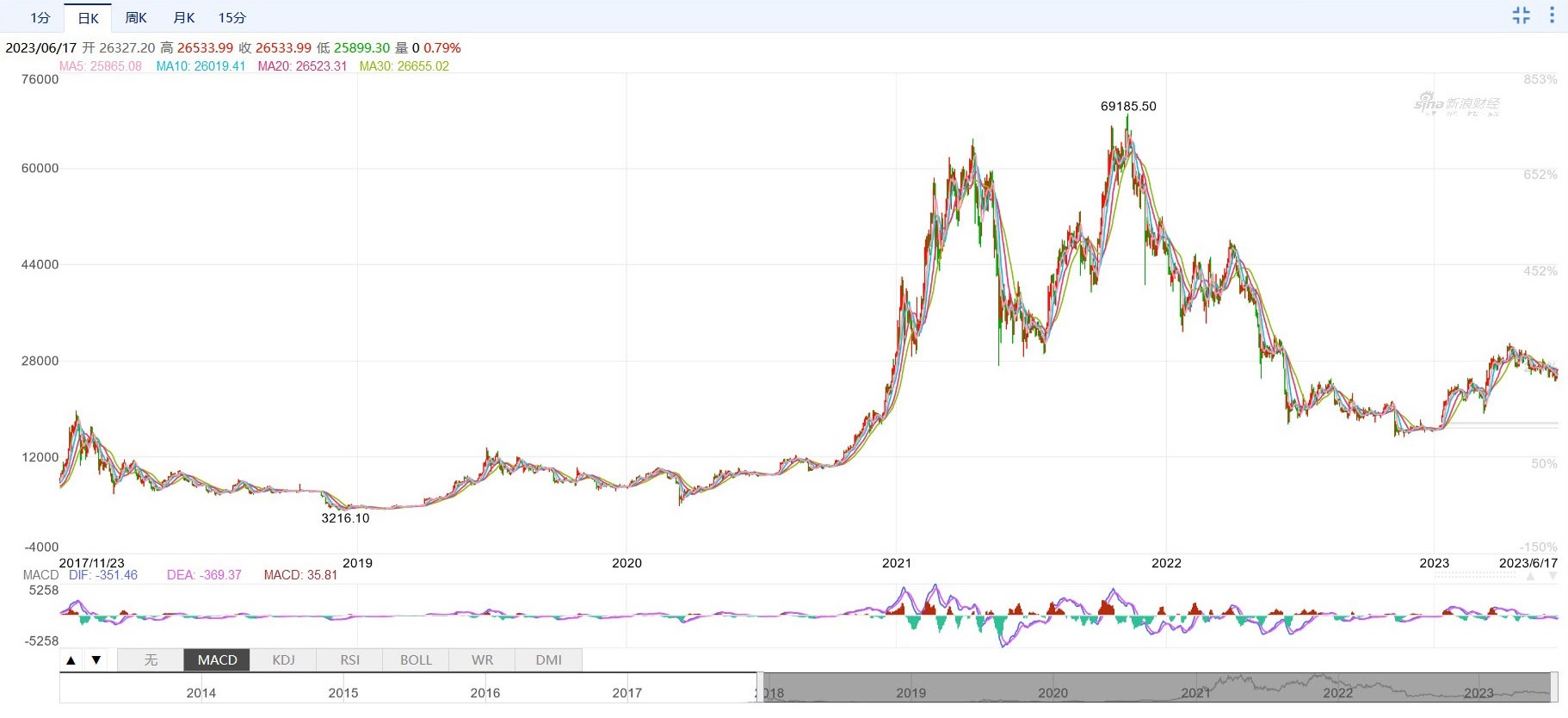Click 2015 on the timeline navigator

[343, 693]
